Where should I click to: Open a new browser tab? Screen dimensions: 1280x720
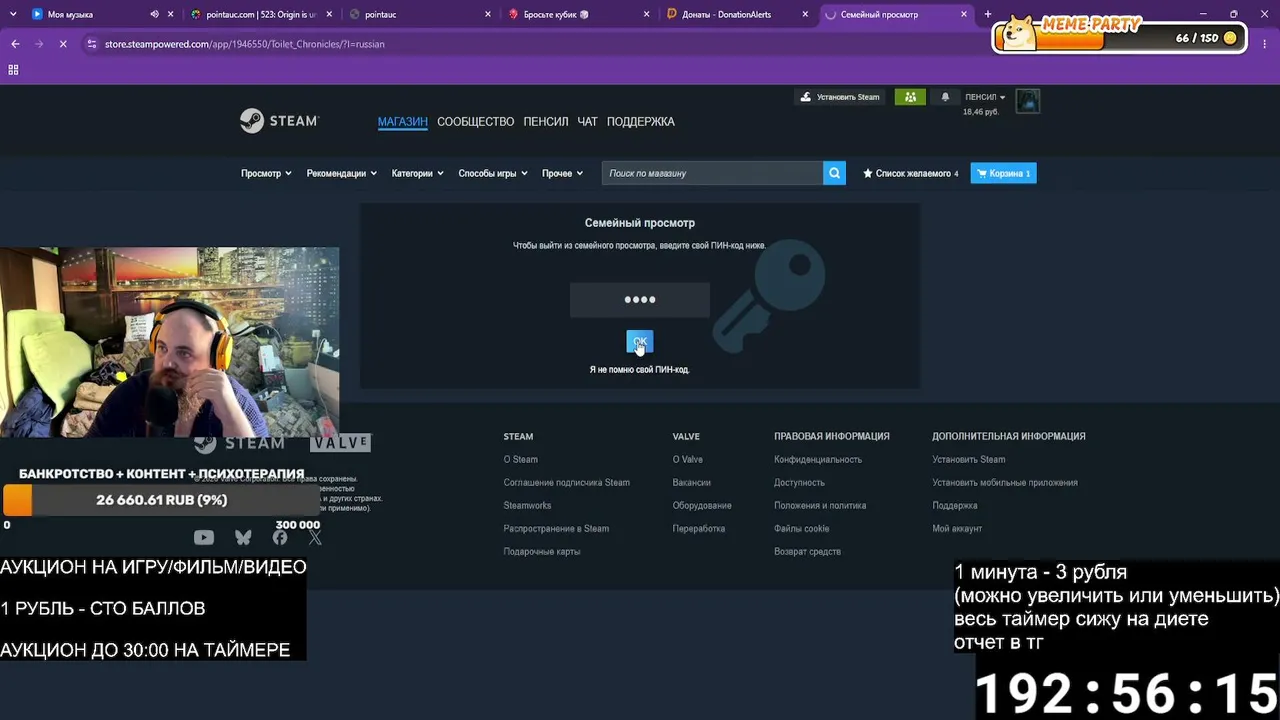988,14
